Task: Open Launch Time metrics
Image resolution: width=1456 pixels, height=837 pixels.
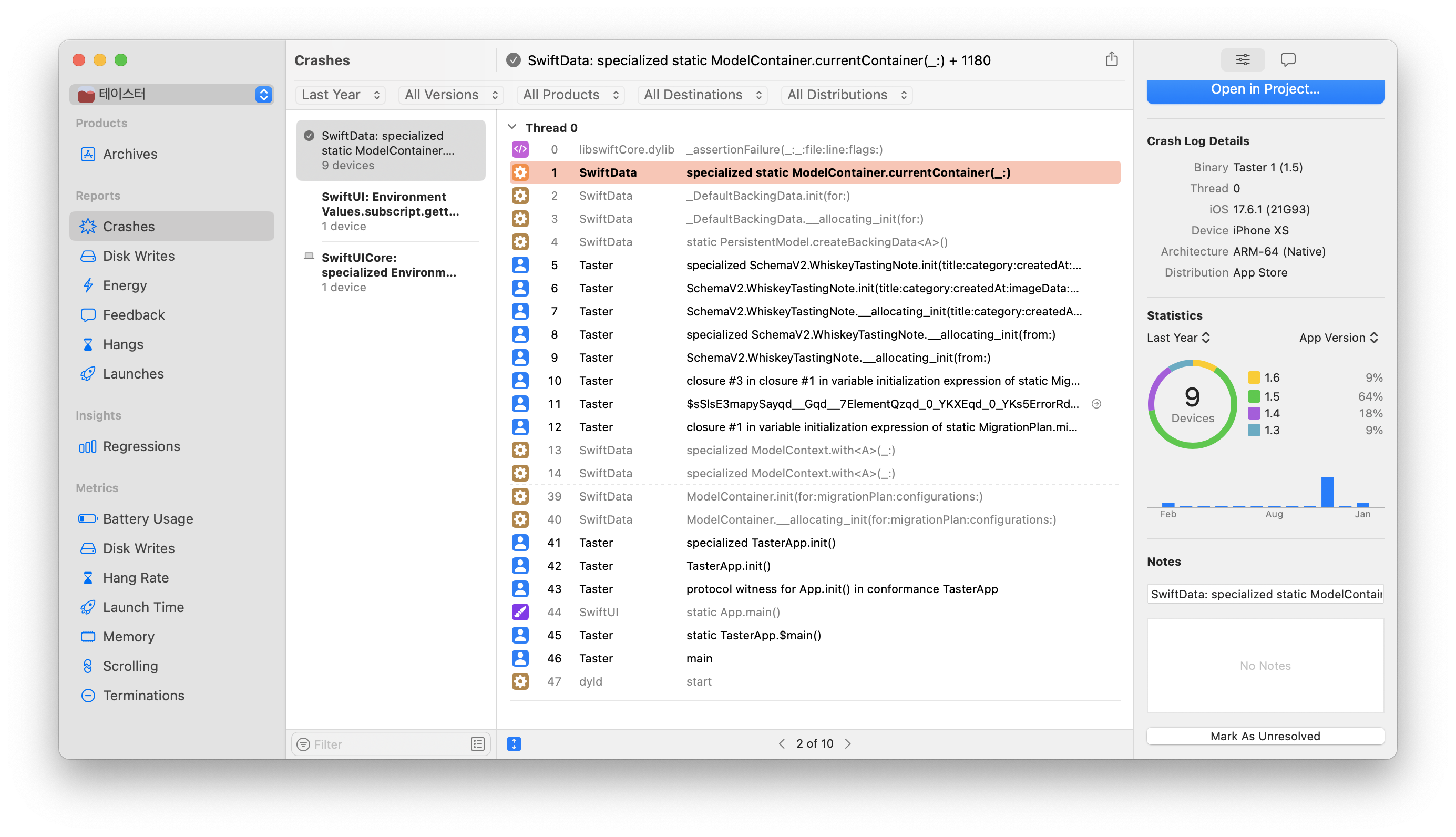Action: 171,607
